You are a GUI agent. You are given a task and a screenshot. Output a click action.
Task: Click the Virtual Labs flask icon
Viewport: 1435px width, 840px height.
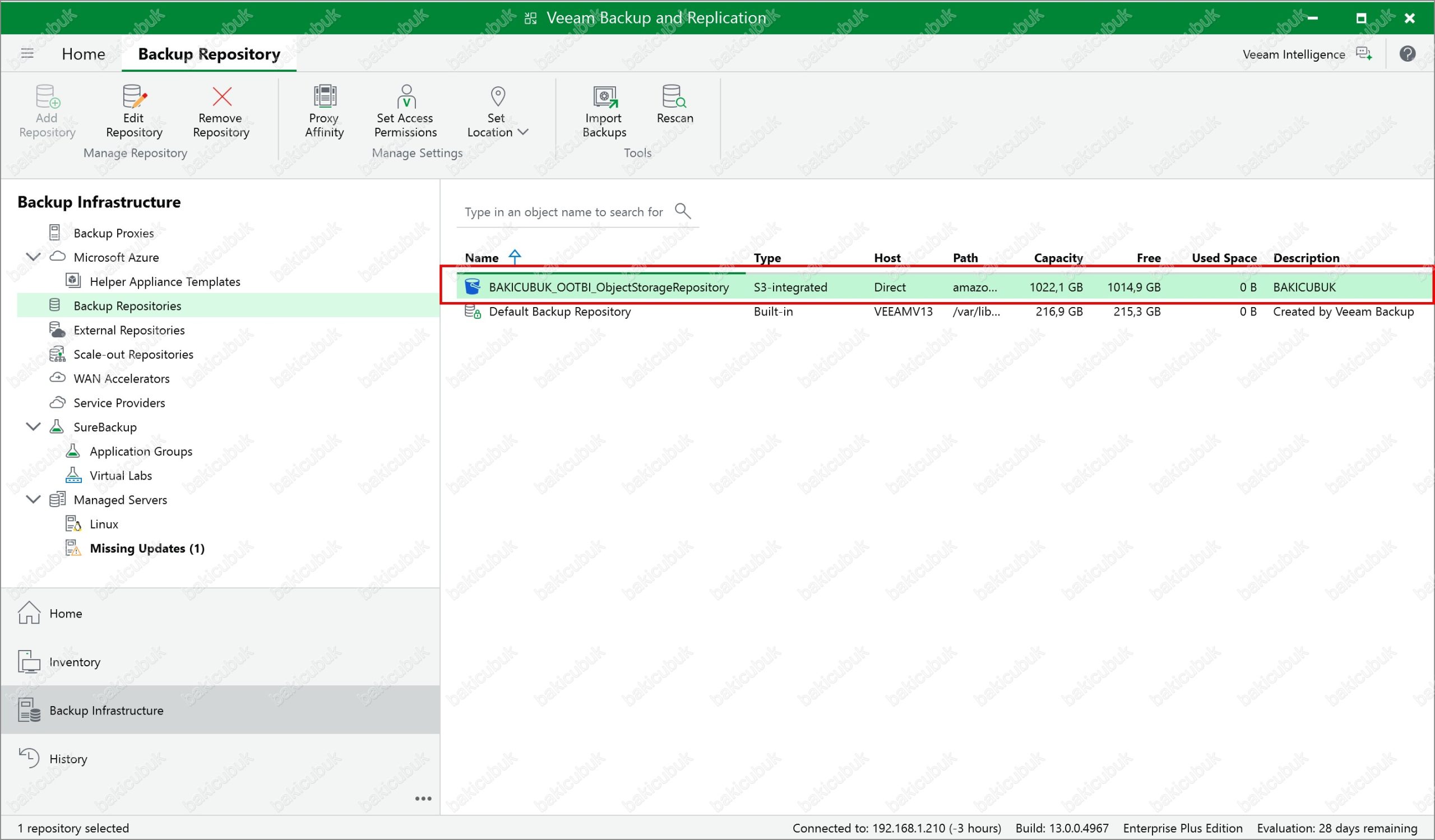73,475
